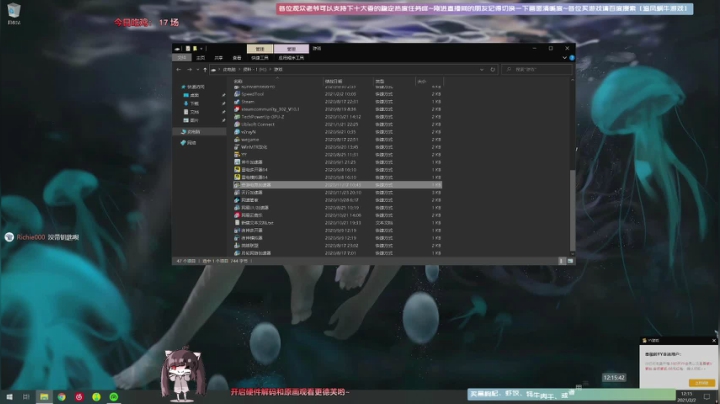The height and width of the screenshot is (404, 720).
Task: Expand the ribbon with the chevron
Action: [x=564, y=58]
